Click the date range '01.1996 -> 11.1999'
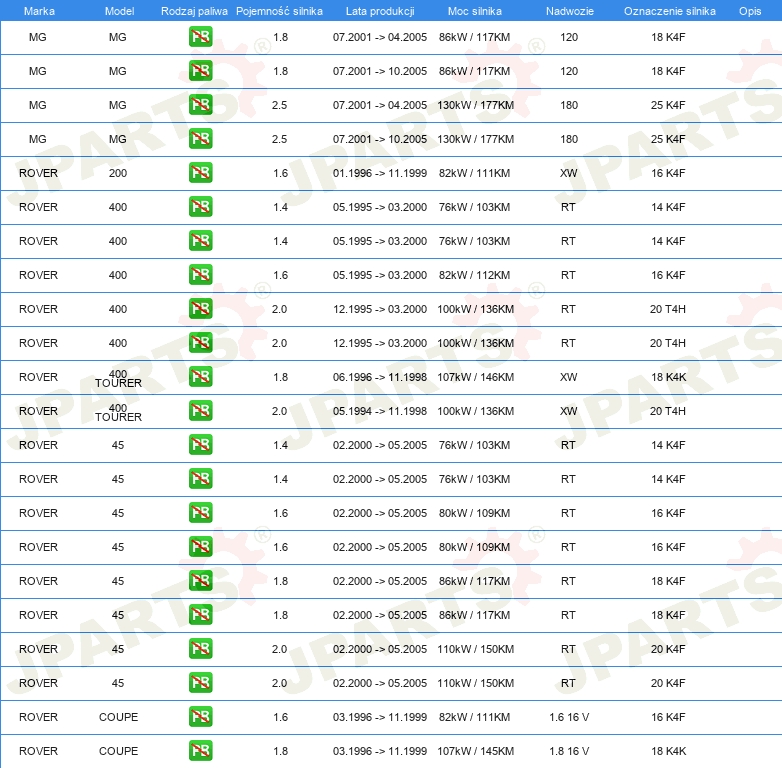Viewport: 782px width, 768px height. 380,173
